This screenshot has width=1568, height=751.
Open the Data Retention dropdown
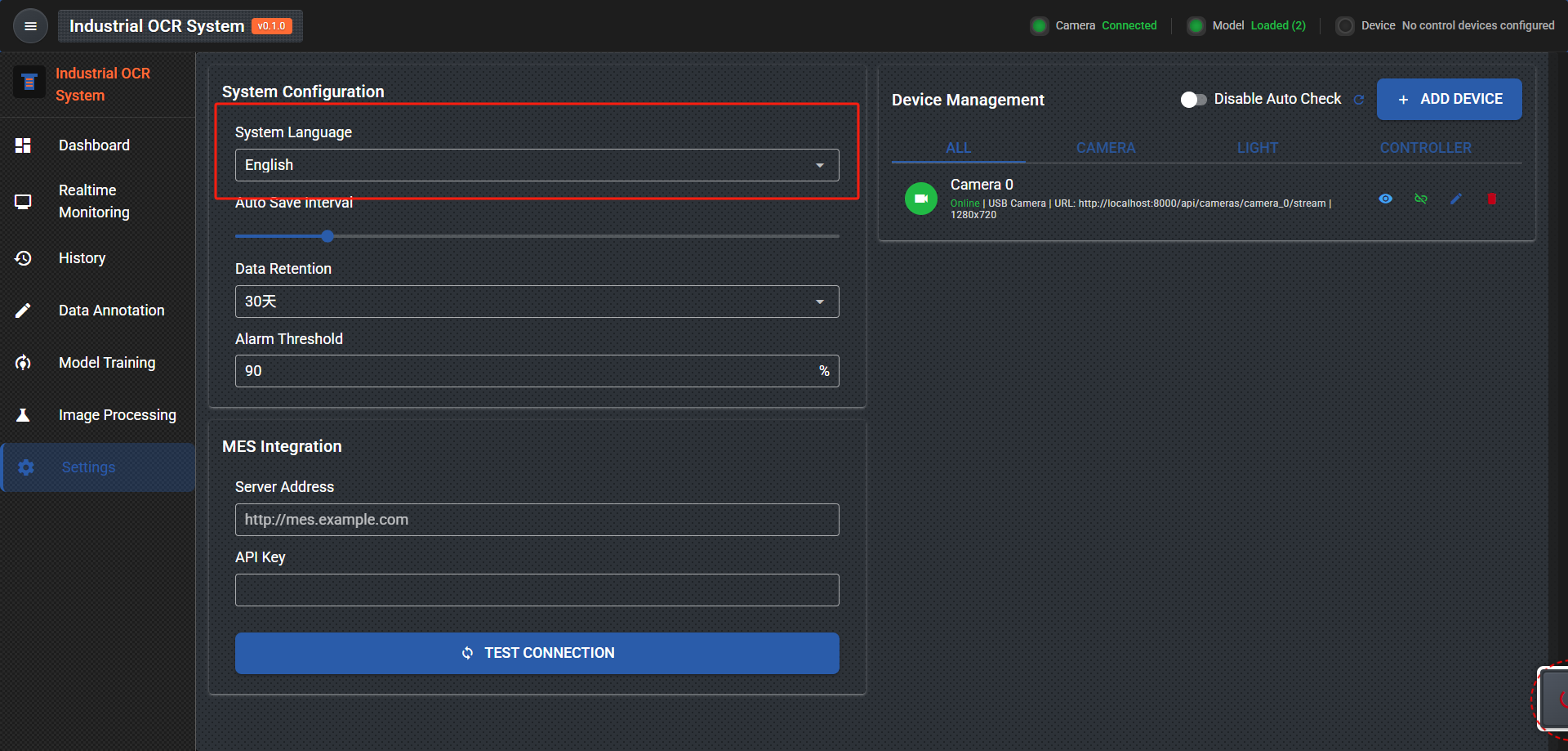tap(537, 302)
